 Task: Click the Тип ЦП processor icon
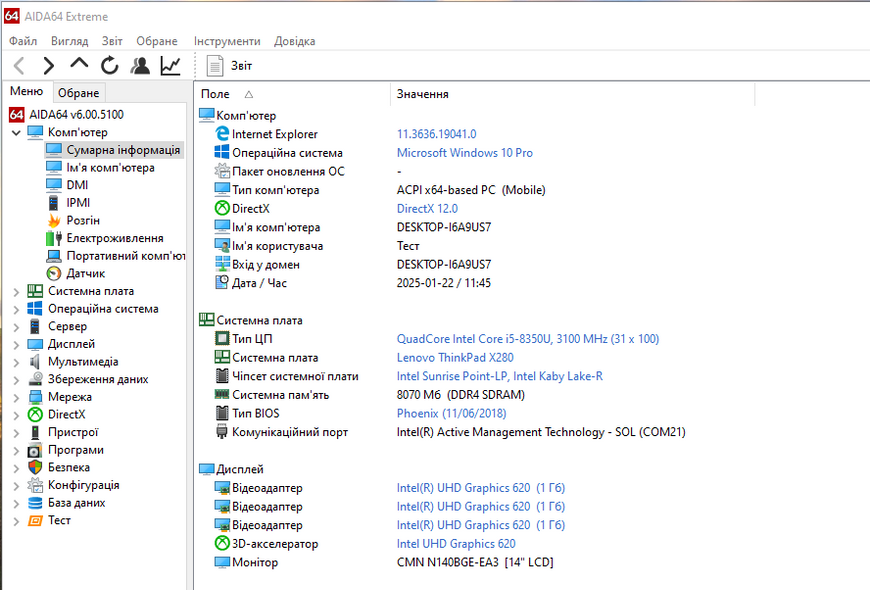tap(222, 339)
